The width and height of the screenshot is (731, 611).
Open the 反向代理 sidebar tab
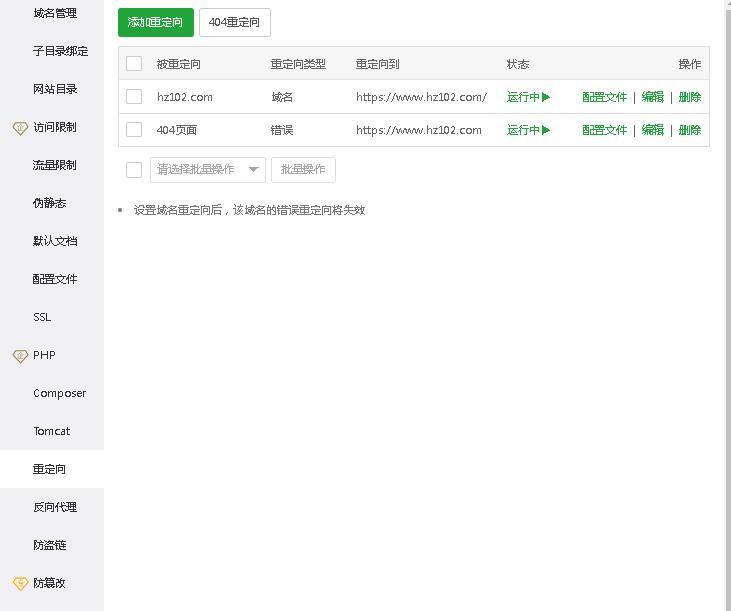point(52,507)
